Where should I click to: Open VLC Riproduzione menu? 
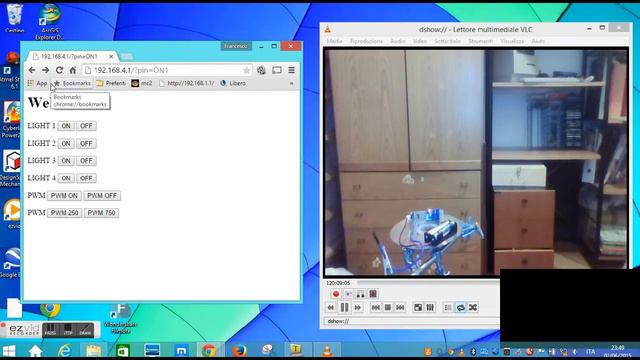point(367,41)
